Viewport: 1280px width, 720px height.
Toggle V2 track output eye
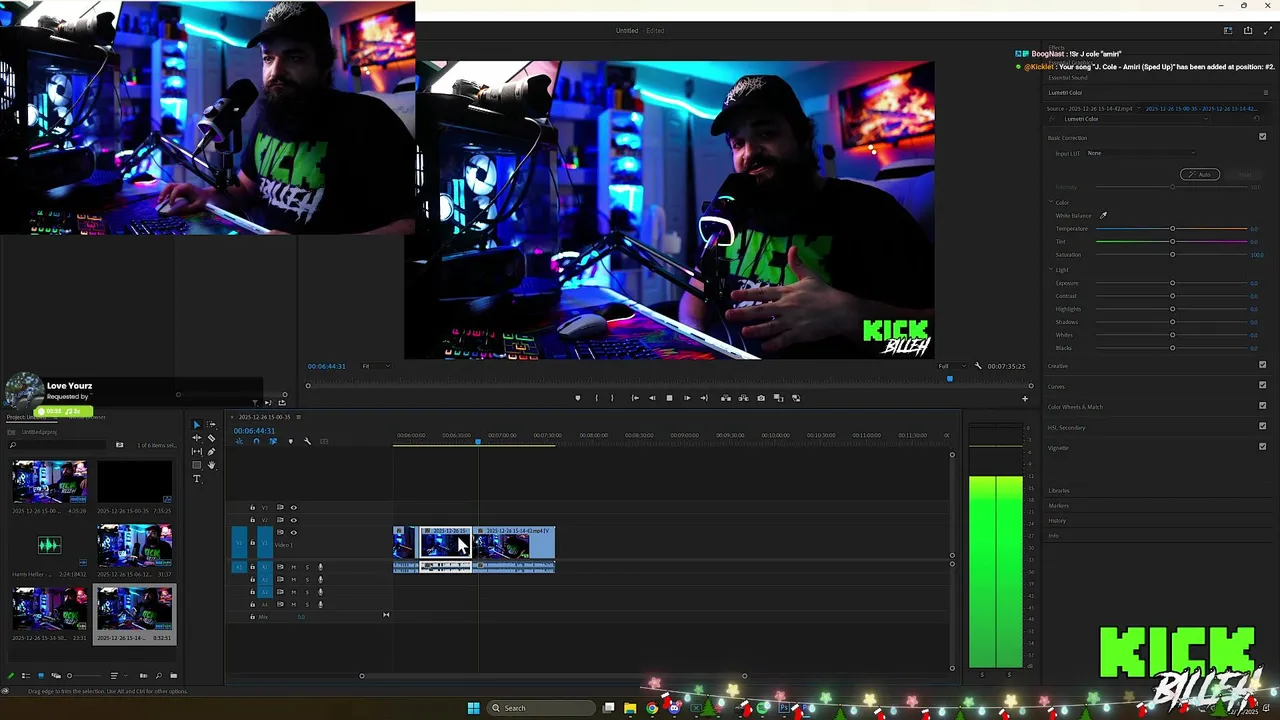coord(293,520)
